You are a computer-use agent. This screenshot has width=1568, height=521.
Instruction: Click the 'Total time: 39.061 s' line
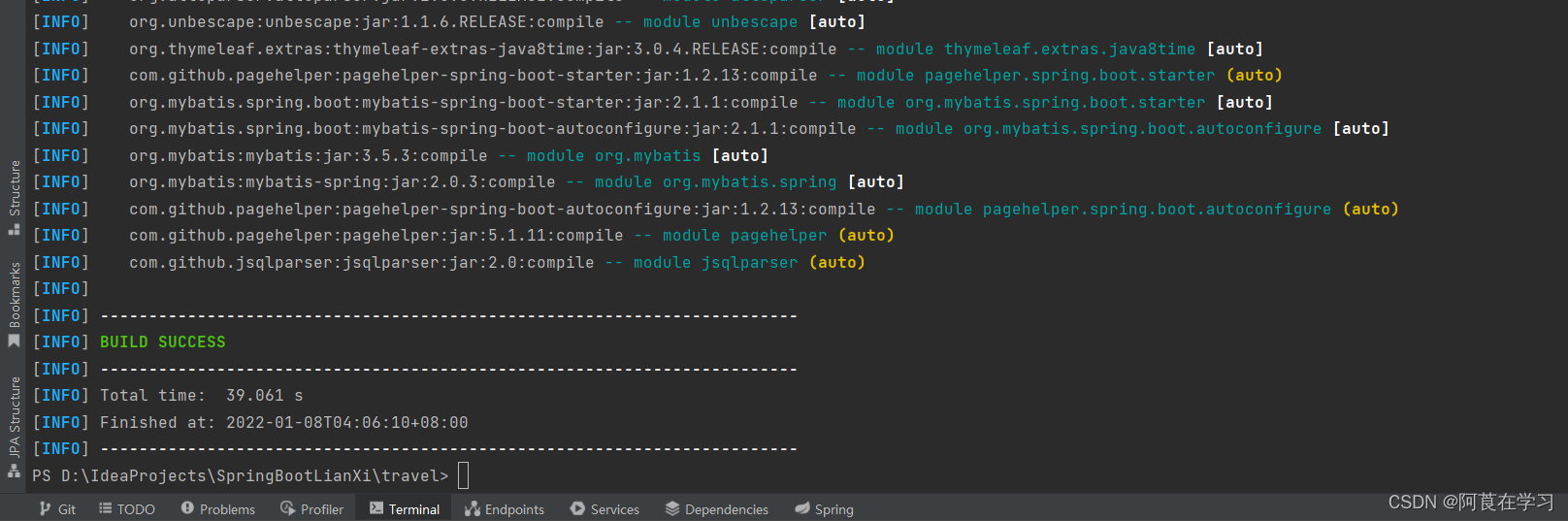202,395
